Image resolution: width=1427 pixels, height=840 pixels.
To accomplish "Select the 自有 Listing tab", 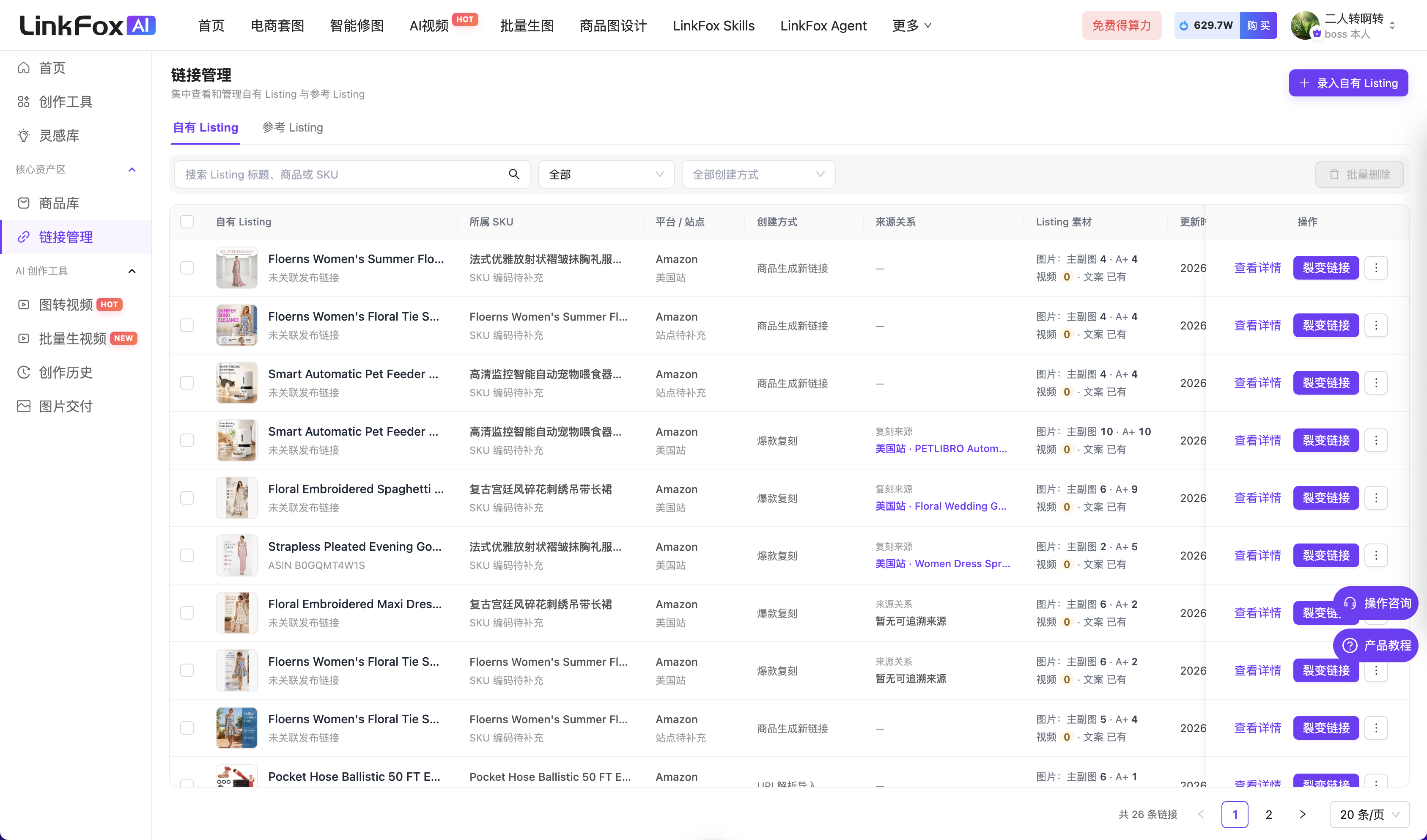I will 205,127.
